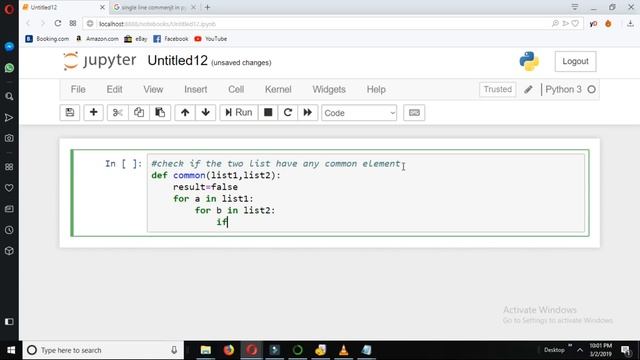Click the Python logo icon

[x=529, y=61]
